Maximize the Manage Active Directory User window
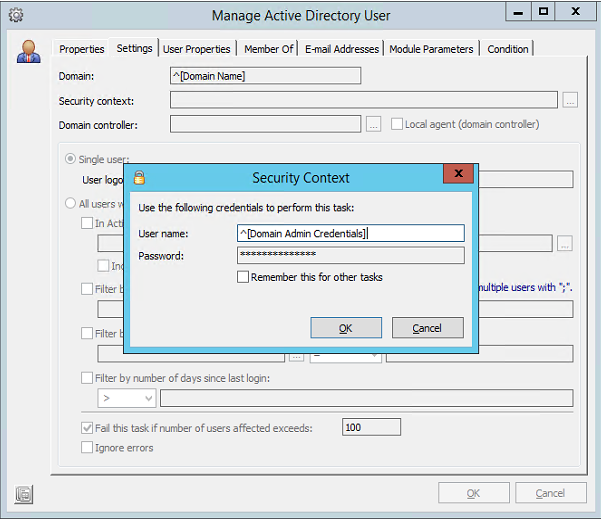The width and height of the screenshot is (601, 520). point(544,12)
